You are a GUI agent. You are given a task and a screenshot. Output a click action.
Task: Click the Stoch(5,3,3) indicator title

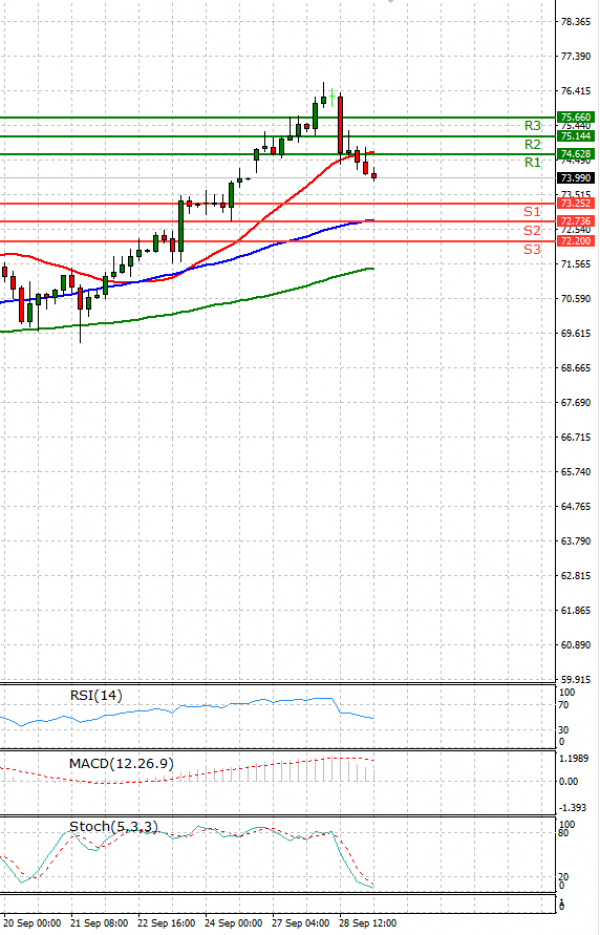(113, 826)
